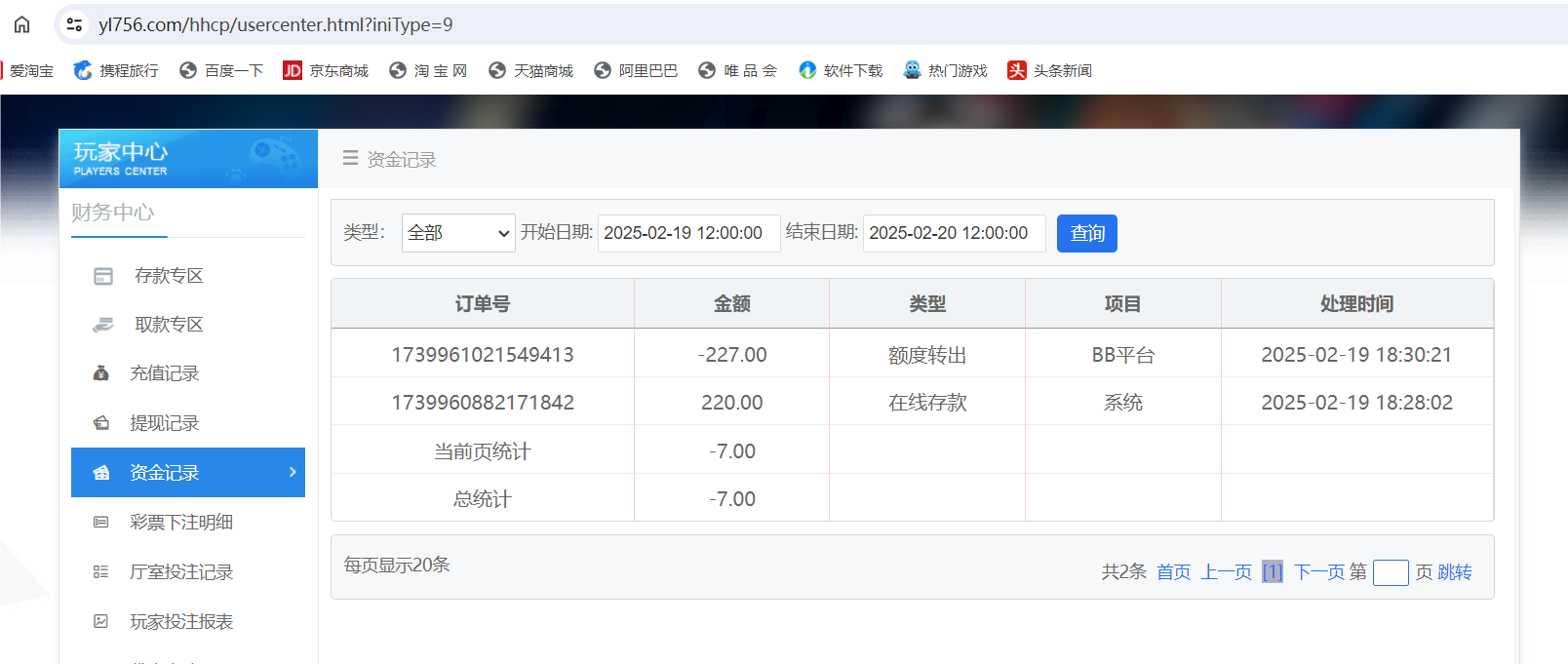Click the 结束日期 date input field

[x=954, y=233]
